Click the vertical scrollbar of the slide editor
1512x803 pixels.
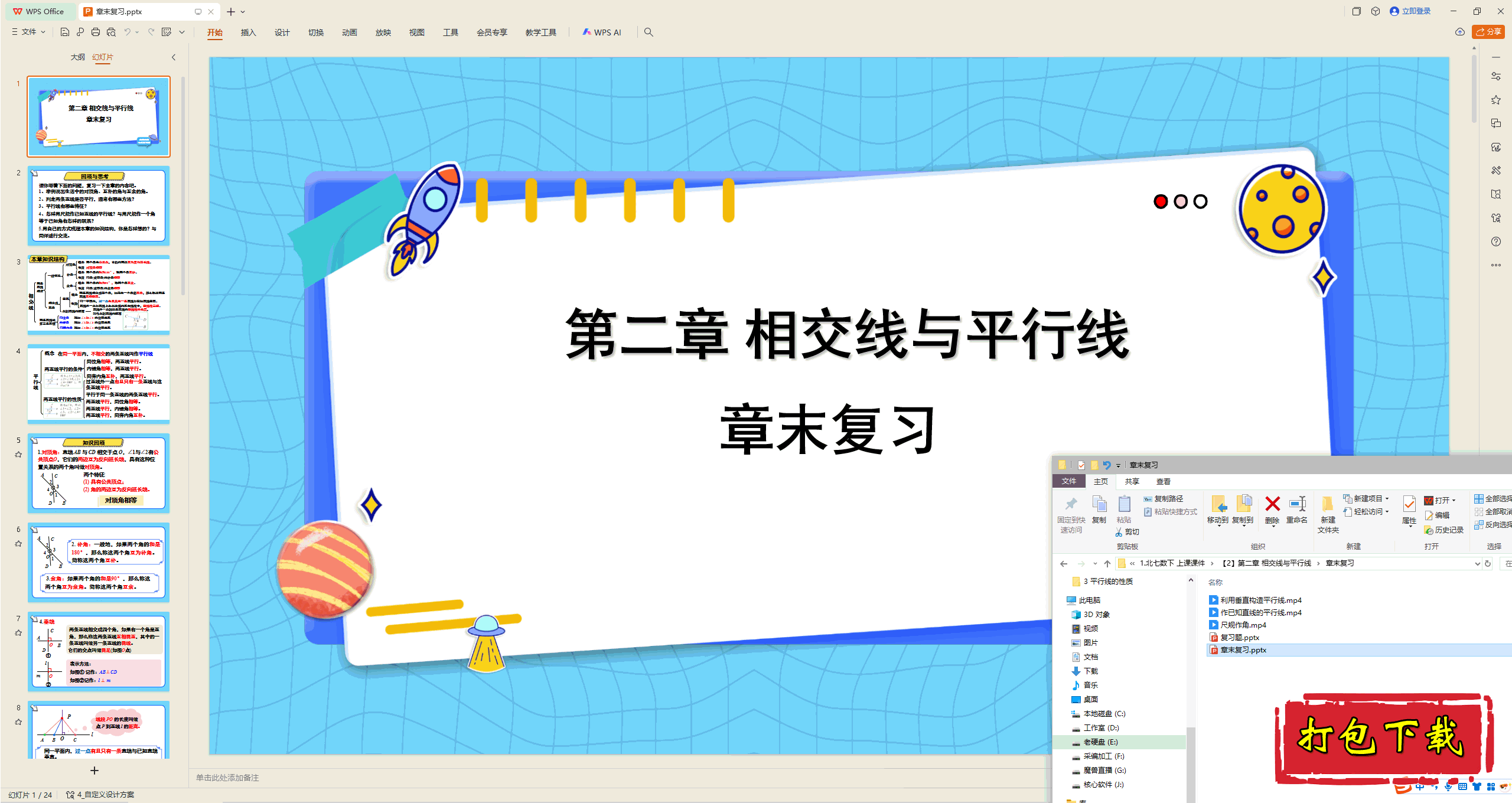pos(1474,89)
